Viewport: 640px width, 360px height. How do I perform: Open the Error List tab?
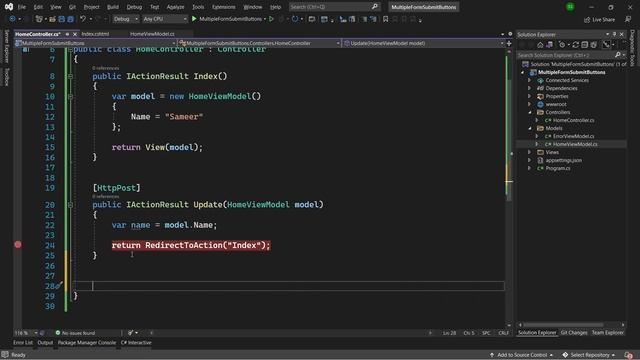[x=23, y=343]
